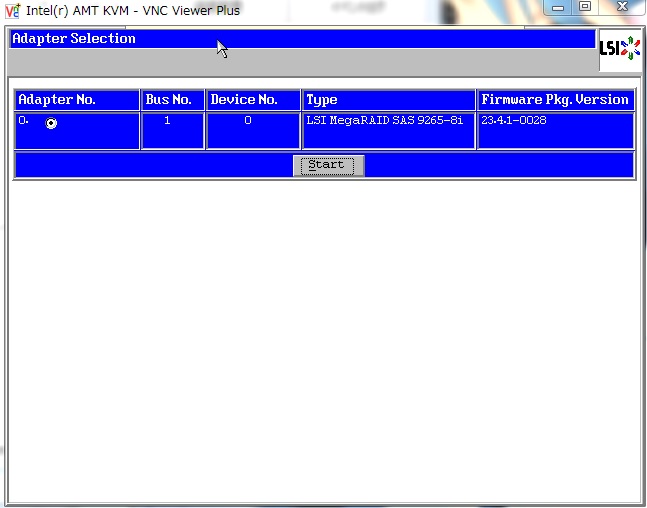Click the Bus No. column header
Screen dimensions: 647x508
(x=173, y=100)
